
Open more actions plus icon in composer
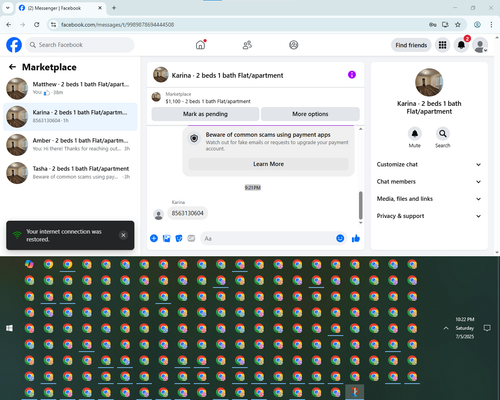click(x=154, y=238)
